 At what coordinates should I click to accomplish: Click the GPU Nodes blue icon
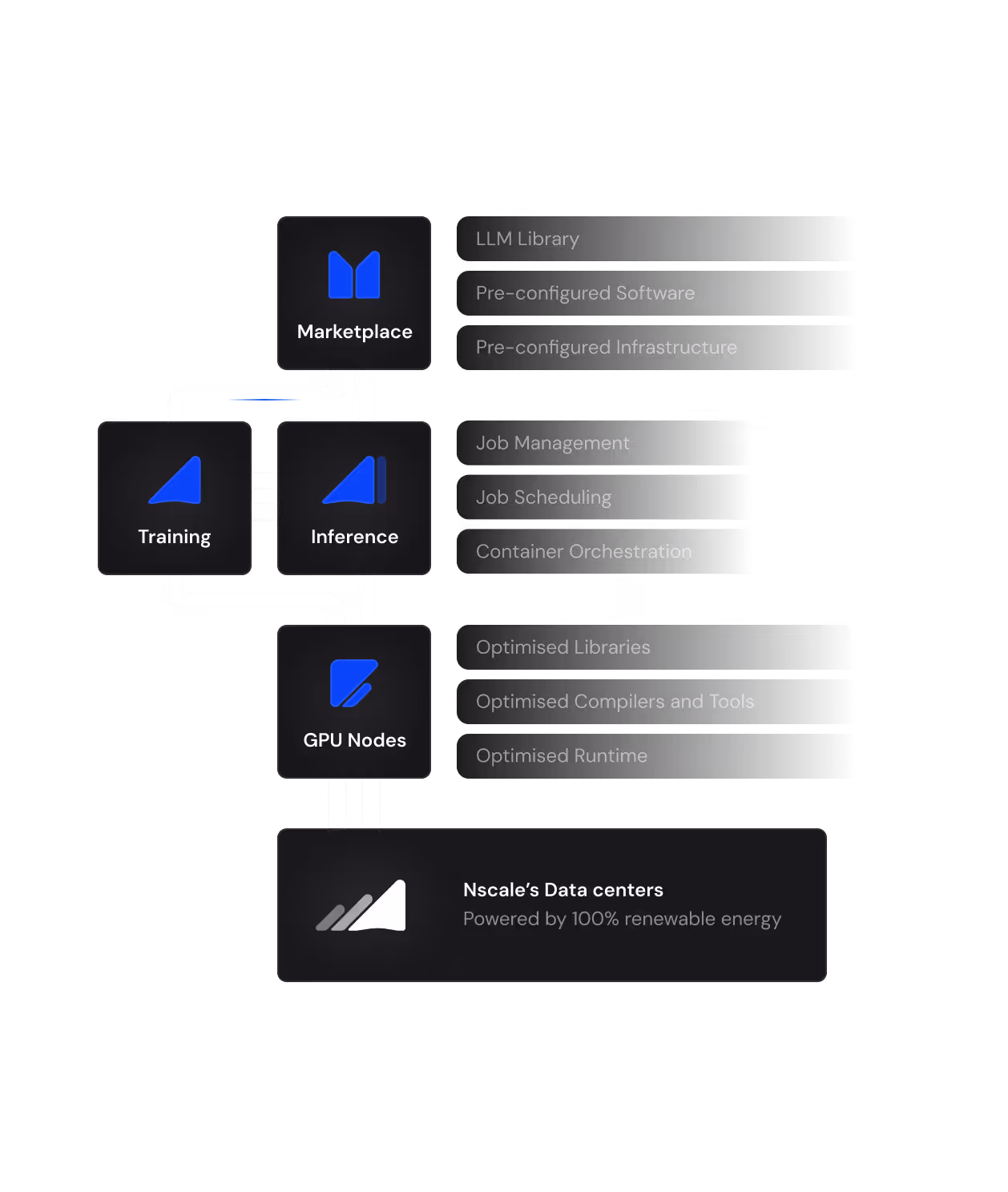tap(353, 683)
